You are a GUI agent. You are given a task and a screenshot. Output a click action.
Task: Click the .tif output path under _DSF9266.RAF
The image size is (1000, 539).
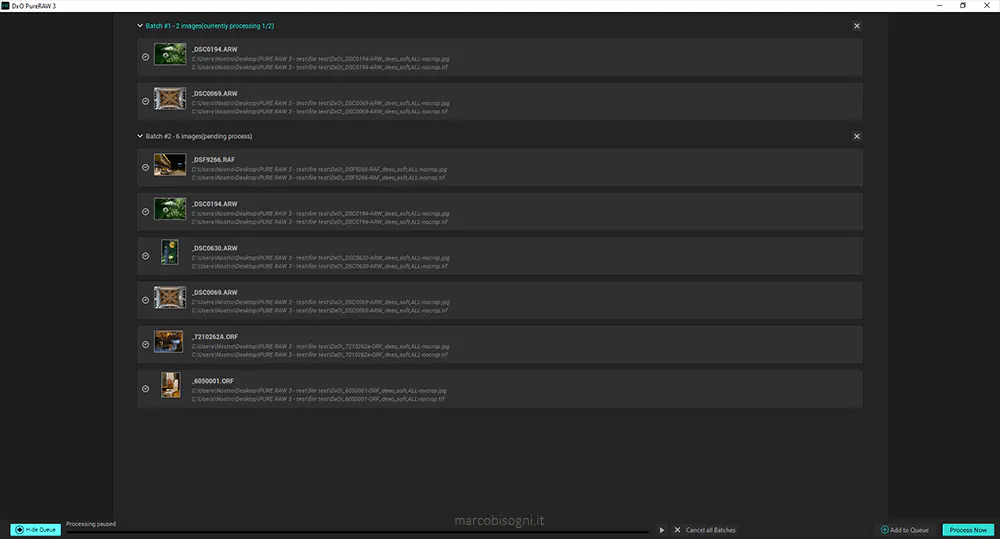point(318,178)
